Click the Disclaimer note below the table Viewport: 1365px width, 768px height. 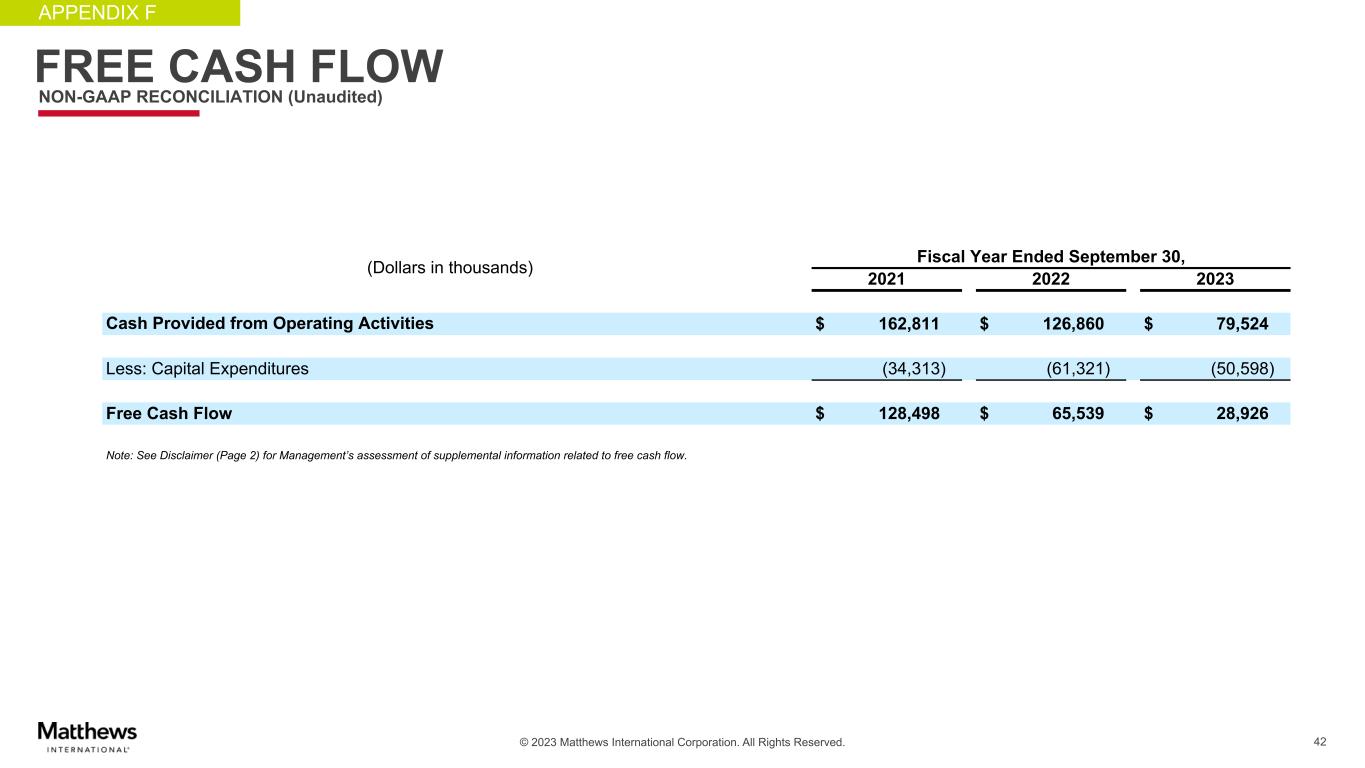(x=396, y=456)
